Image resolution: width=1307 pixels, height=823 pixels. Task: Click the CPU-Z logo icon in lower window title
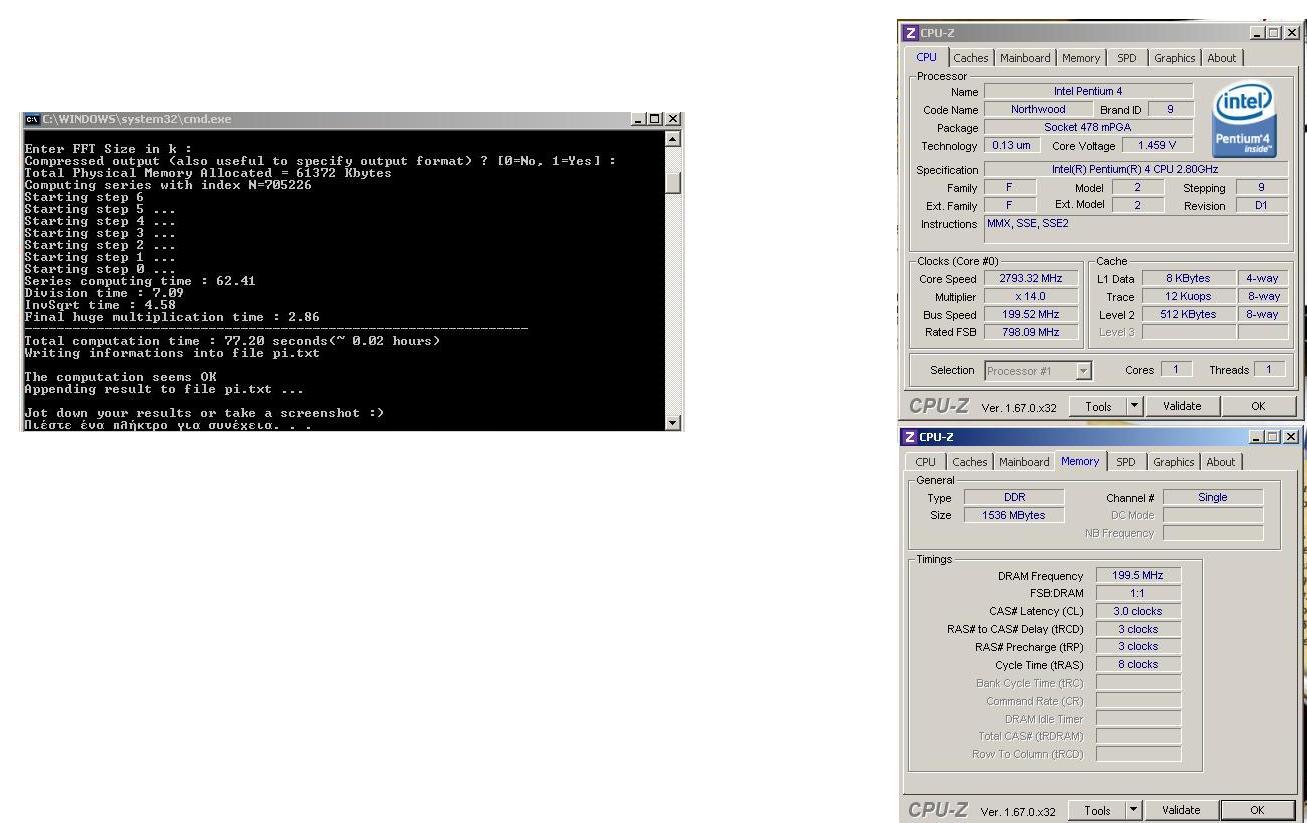[910, 437]
